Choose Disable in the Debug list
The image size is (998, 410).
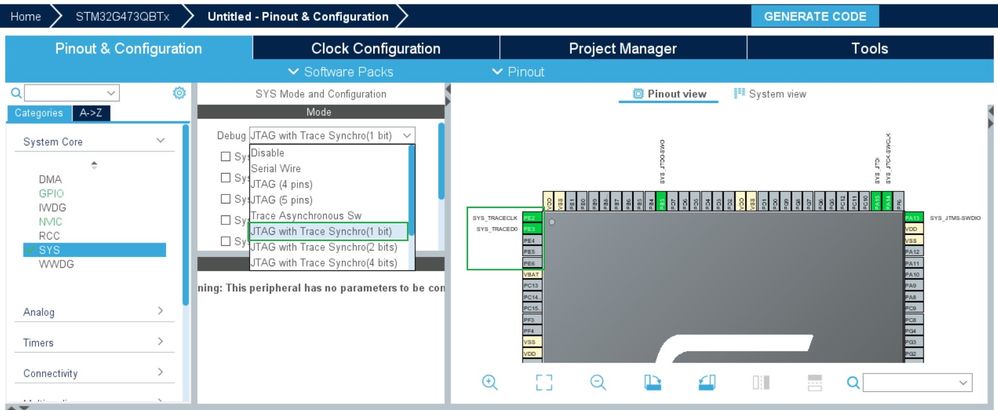pos(267,153)
